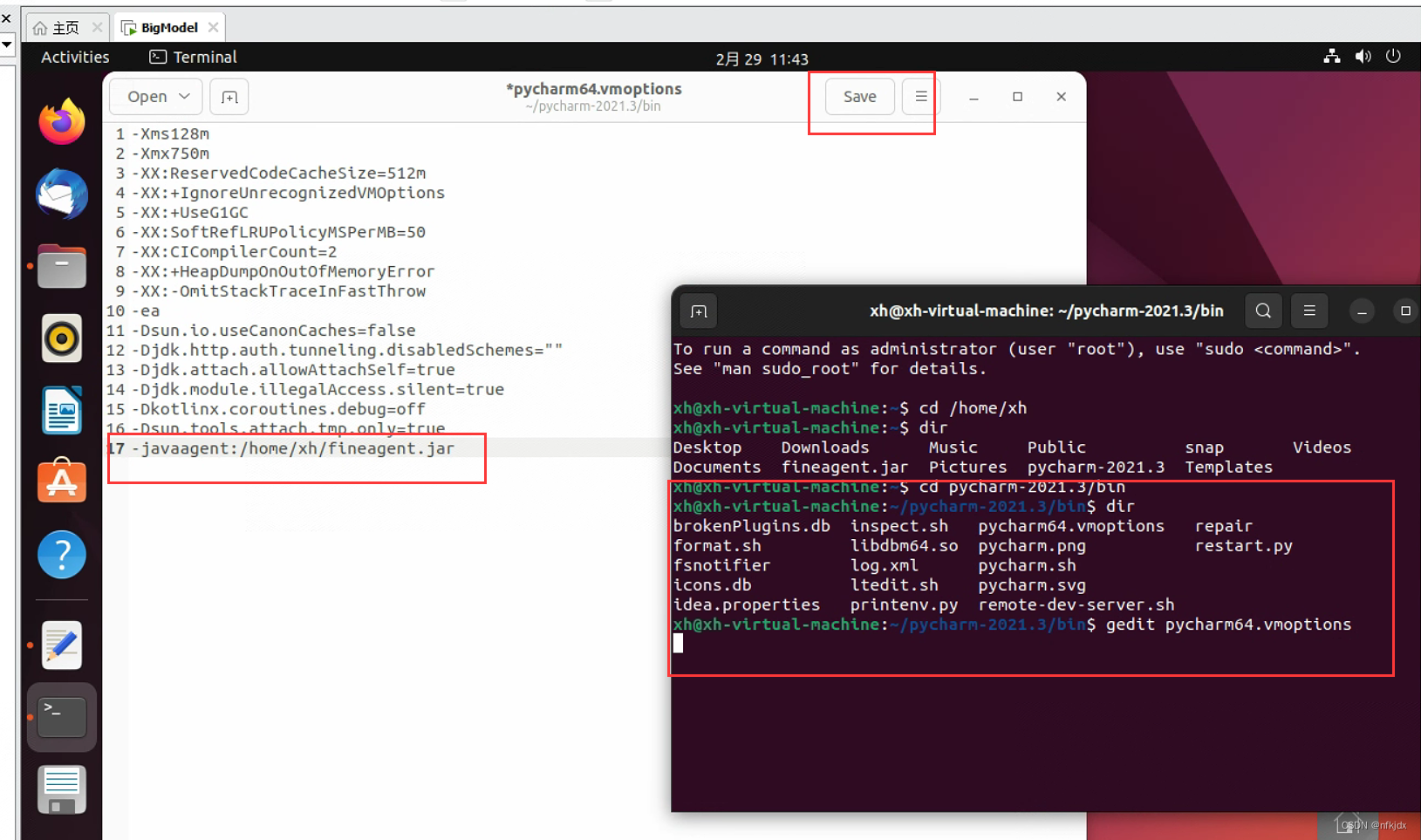1421x840 pixels.
Task: Click line 17 javaagent text in editor
Action: (x=292, y=448)
